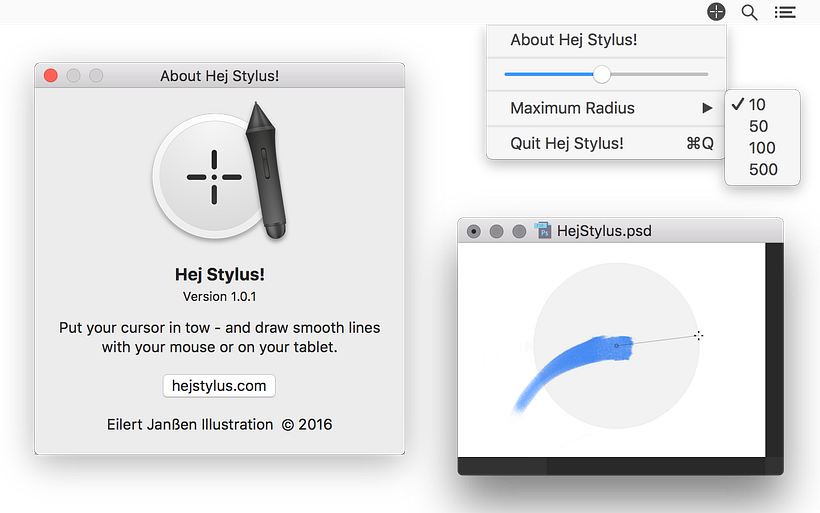The image size is (820, 513).
Task: Close the About Hej Stylus! window
Action: [x=51, y=76]
